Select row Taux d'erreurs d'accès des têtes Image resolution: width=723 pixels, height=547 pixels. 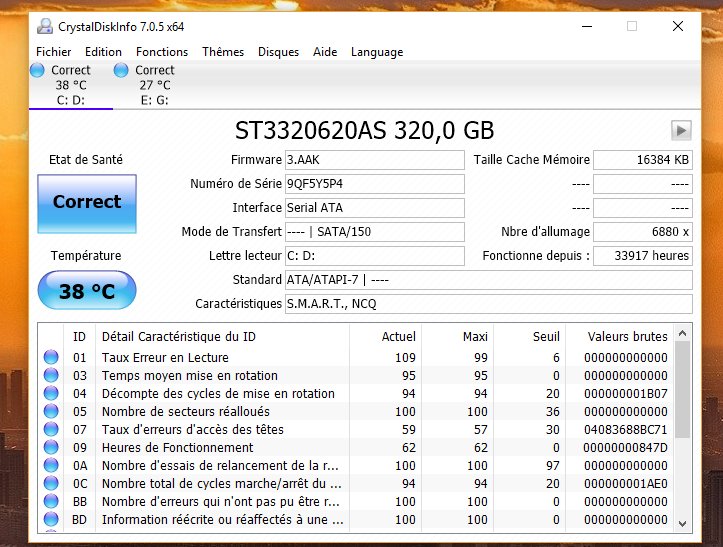[356, 429]
